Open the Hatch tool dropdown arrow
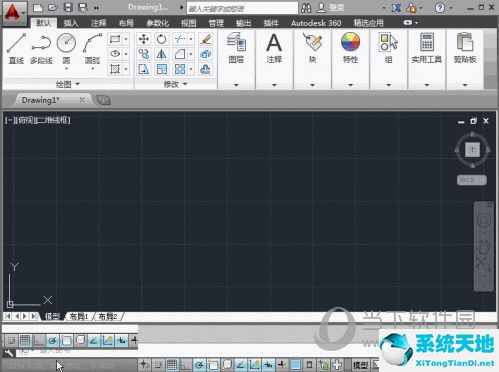499x372 pixels. [126, 69]
